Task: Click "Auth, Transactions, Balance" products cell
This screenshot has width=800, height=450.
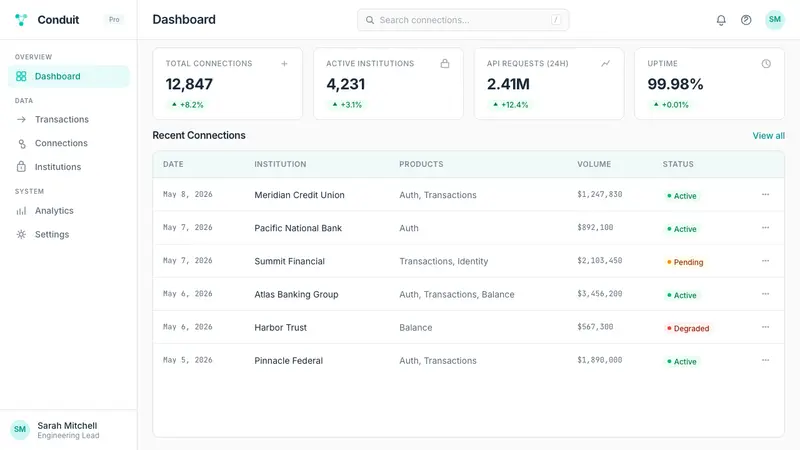Action: [x=457, y=294]
